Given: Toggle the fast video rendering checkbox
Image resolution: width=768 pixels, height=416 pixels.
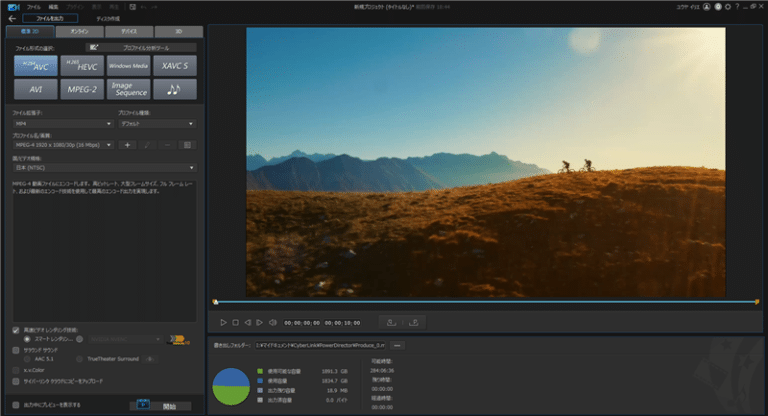Looking at the screenshot, I should point(16,330).
